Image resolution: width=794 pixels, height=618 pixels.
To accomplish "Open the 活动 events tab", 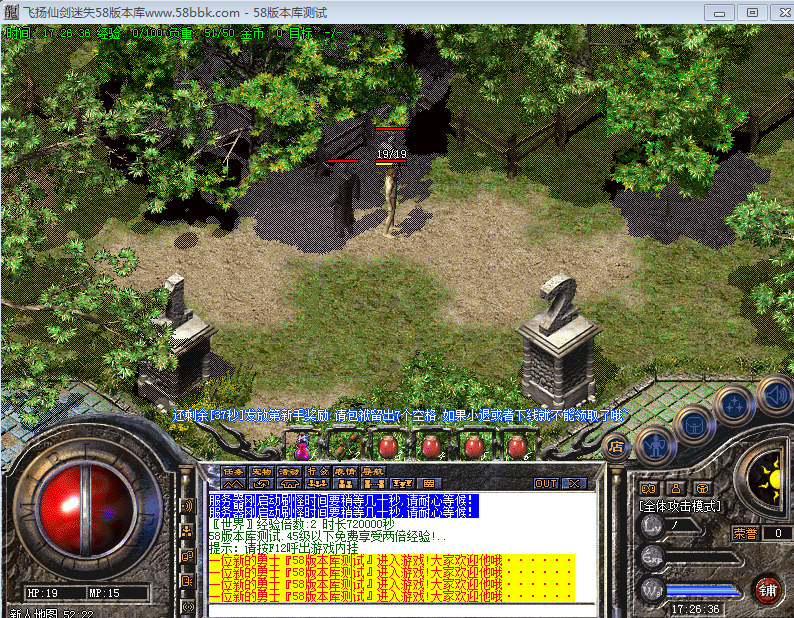I will pos(289,471).
